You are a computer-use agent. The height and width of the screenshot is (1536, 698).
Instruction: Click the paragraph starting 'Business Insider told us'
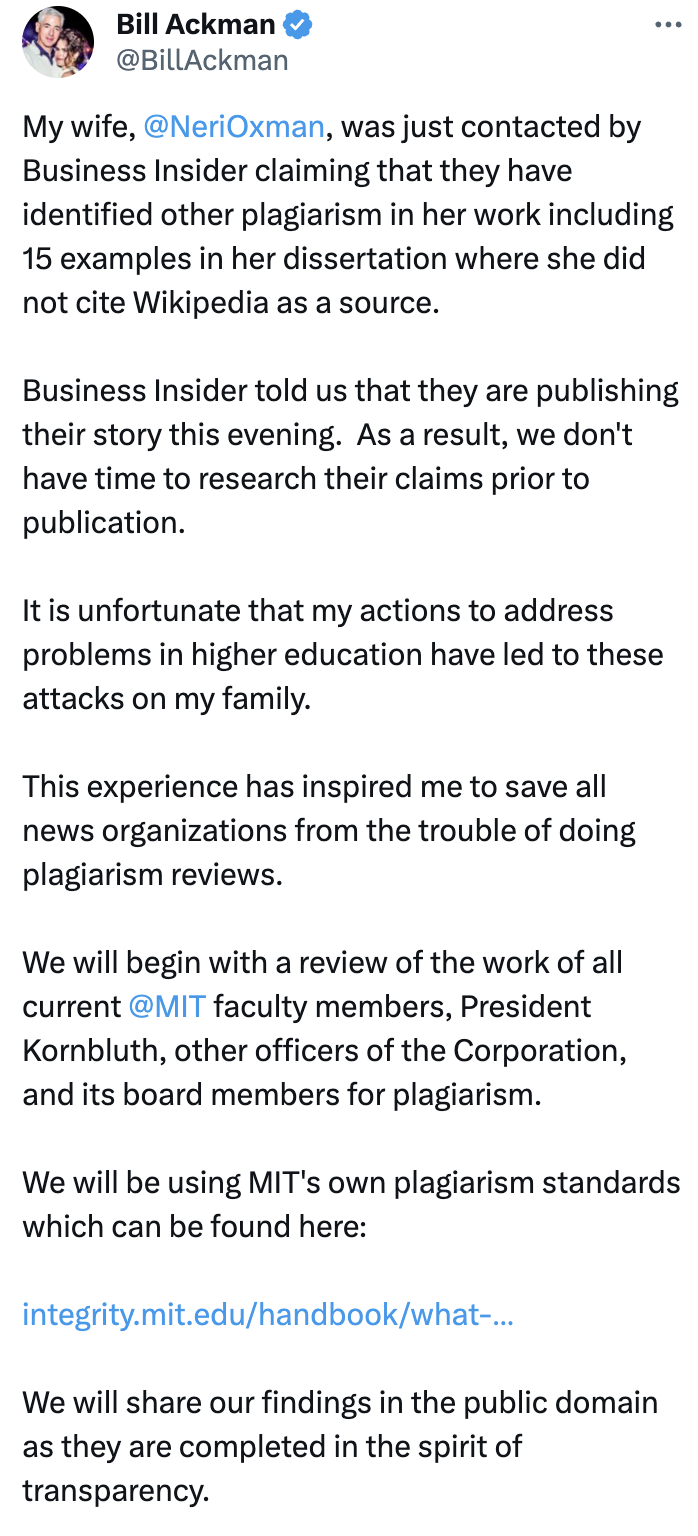350,457
